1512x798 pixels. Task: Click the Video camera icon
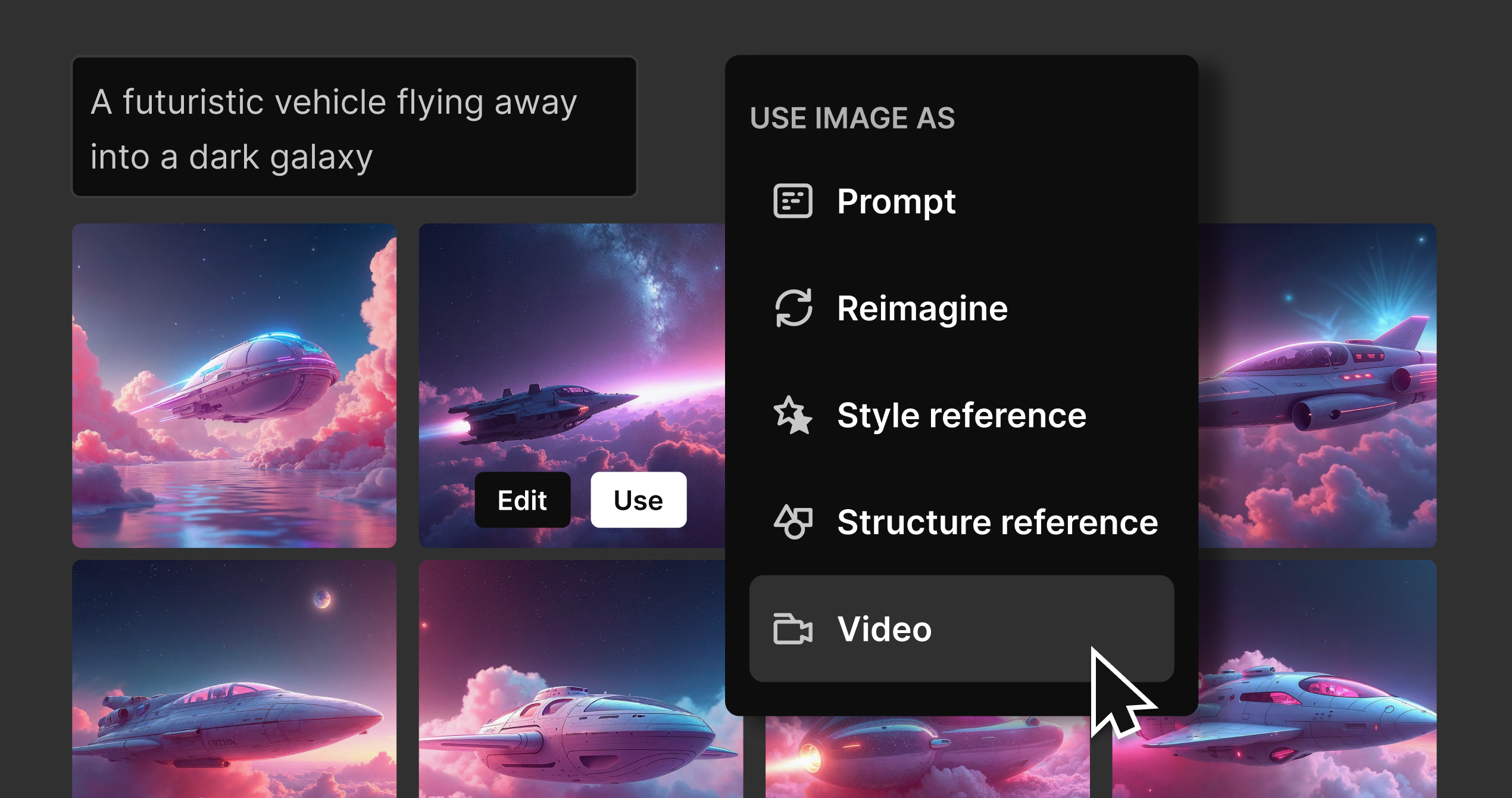792,629
